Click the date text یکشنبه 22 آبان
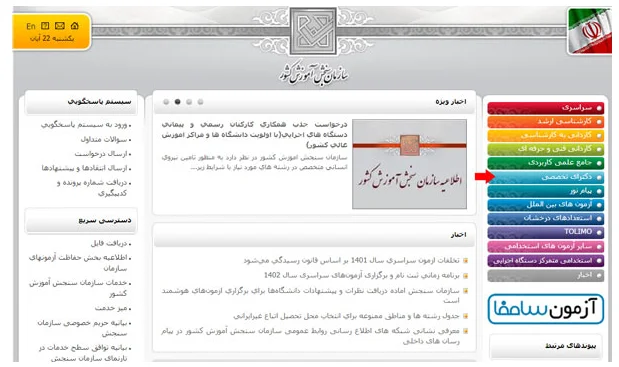This screenshot has height=367, width=619. tap(52, 38)
